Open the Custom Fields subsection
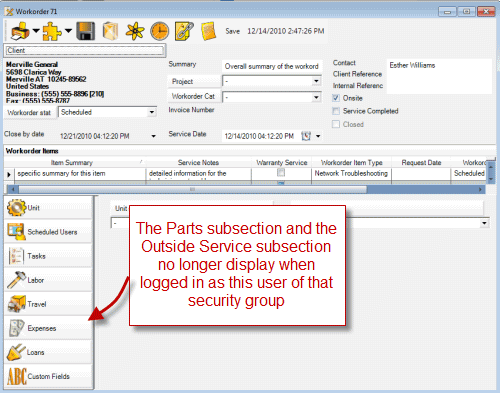Screen dimensions: 500x393 coord(48,376)
